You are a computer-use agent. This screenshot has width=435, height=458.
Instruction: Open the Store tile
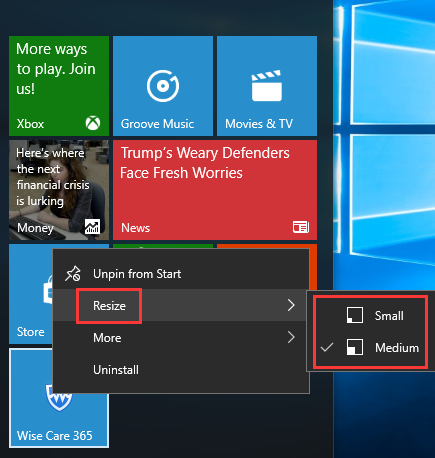pyautogui.click(x=31, y=294)
